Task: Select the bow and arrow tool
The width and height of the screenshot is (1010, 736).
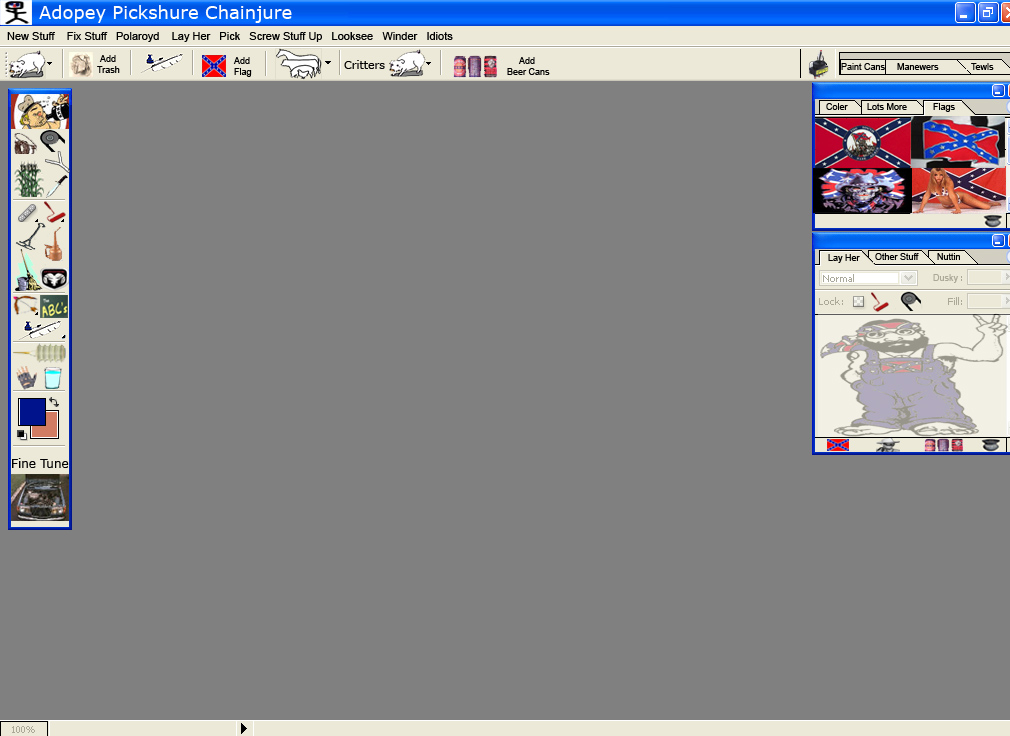Action: pyautogui.click(x=26, y=307)
